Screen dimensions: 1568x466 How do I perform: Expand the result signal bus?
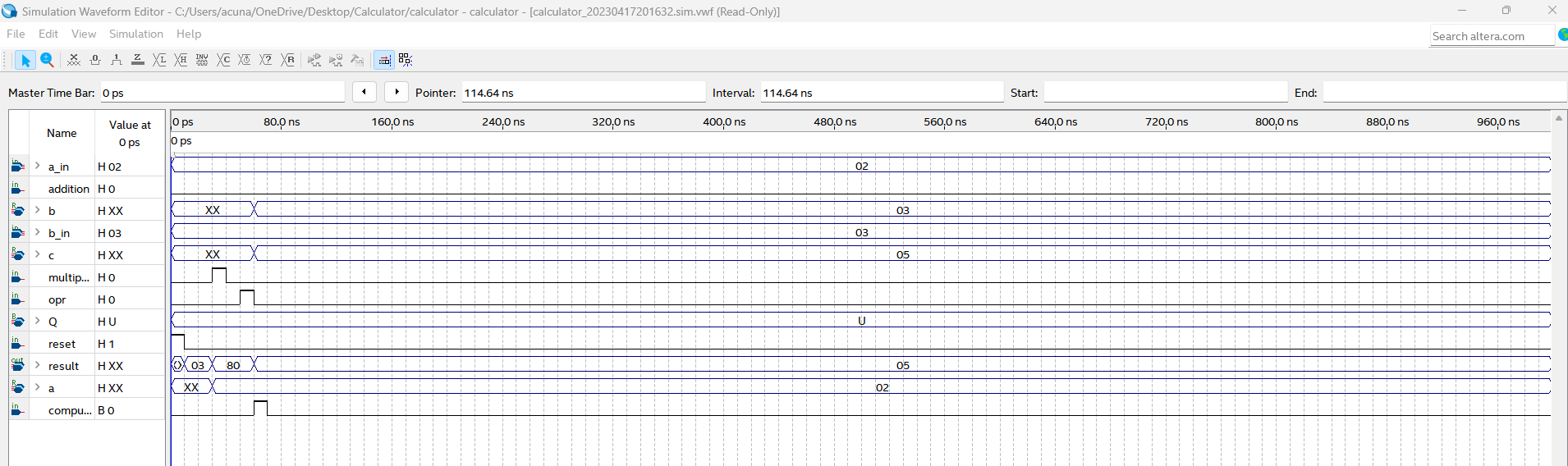38,365
